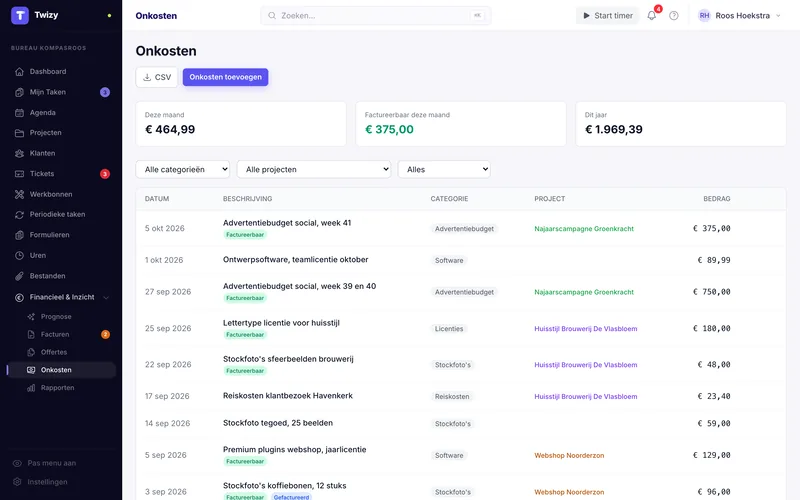Click the Gefactureerd badge on 3 sep row
The height and width of the screenshot is (500, 800).
[291, 497]
